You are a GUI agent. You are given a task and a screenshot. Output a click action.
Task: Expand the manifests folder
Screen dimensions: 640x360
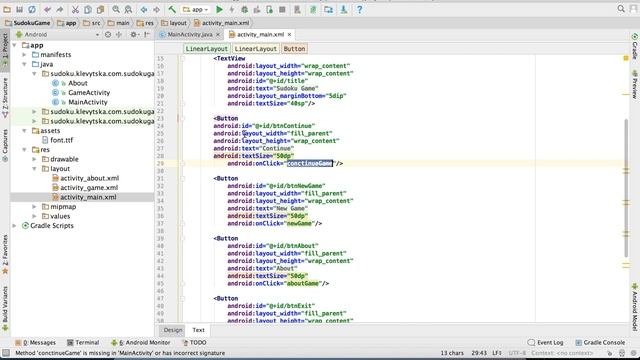(x=24, y=55)
